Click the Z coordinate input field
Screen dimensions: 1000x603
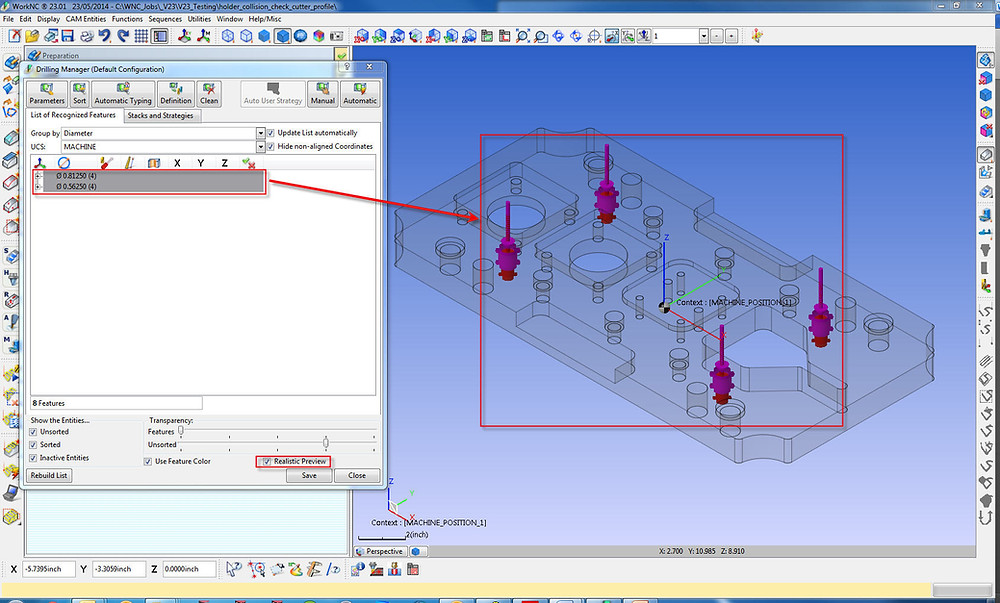pos(189,569)
